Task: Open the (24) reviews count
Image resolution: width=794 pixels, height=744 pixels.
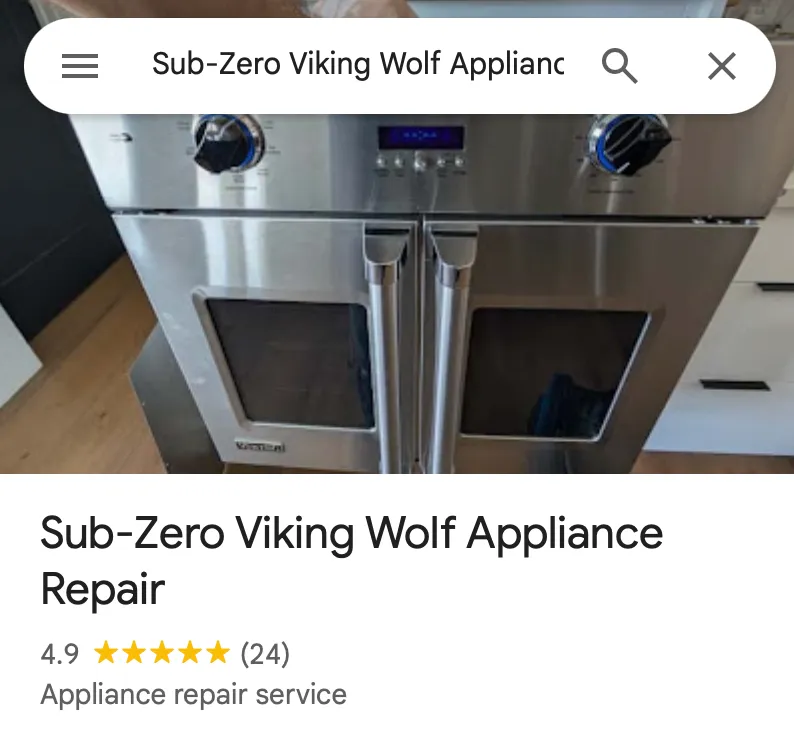Action: (x=265, y=653)
